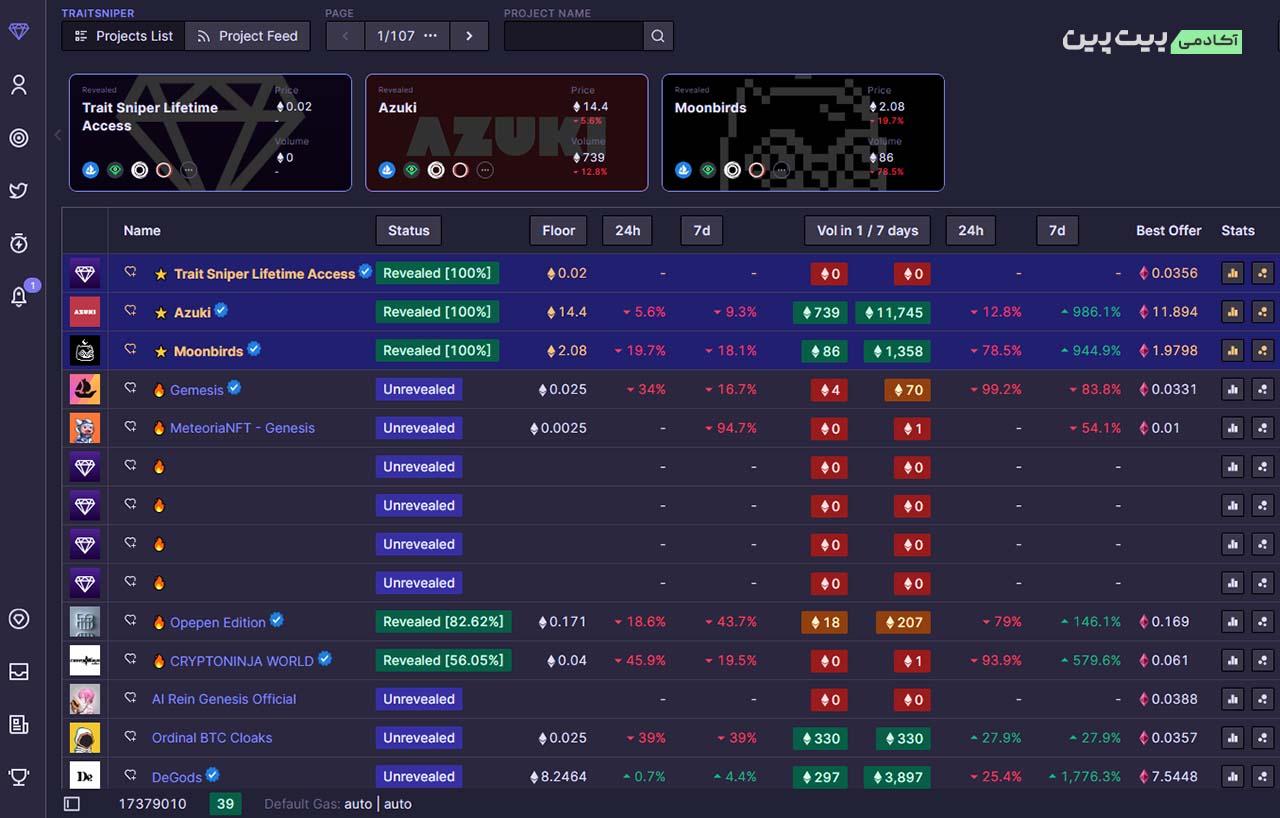Toggle favorite heart for CRYPTONINJA WORLD row
1280x818 pixels.
(x=130, y=660)
